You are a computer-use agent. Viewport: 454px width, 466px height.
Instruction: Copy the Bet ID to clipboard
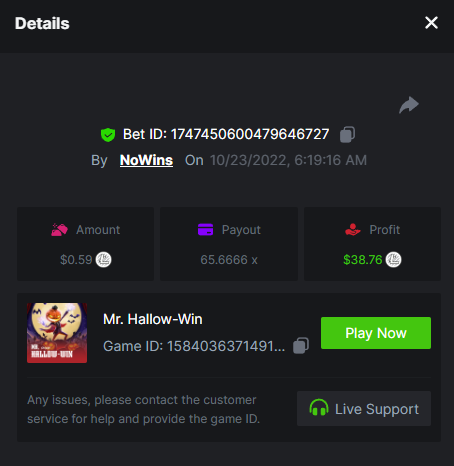(347, 135)
